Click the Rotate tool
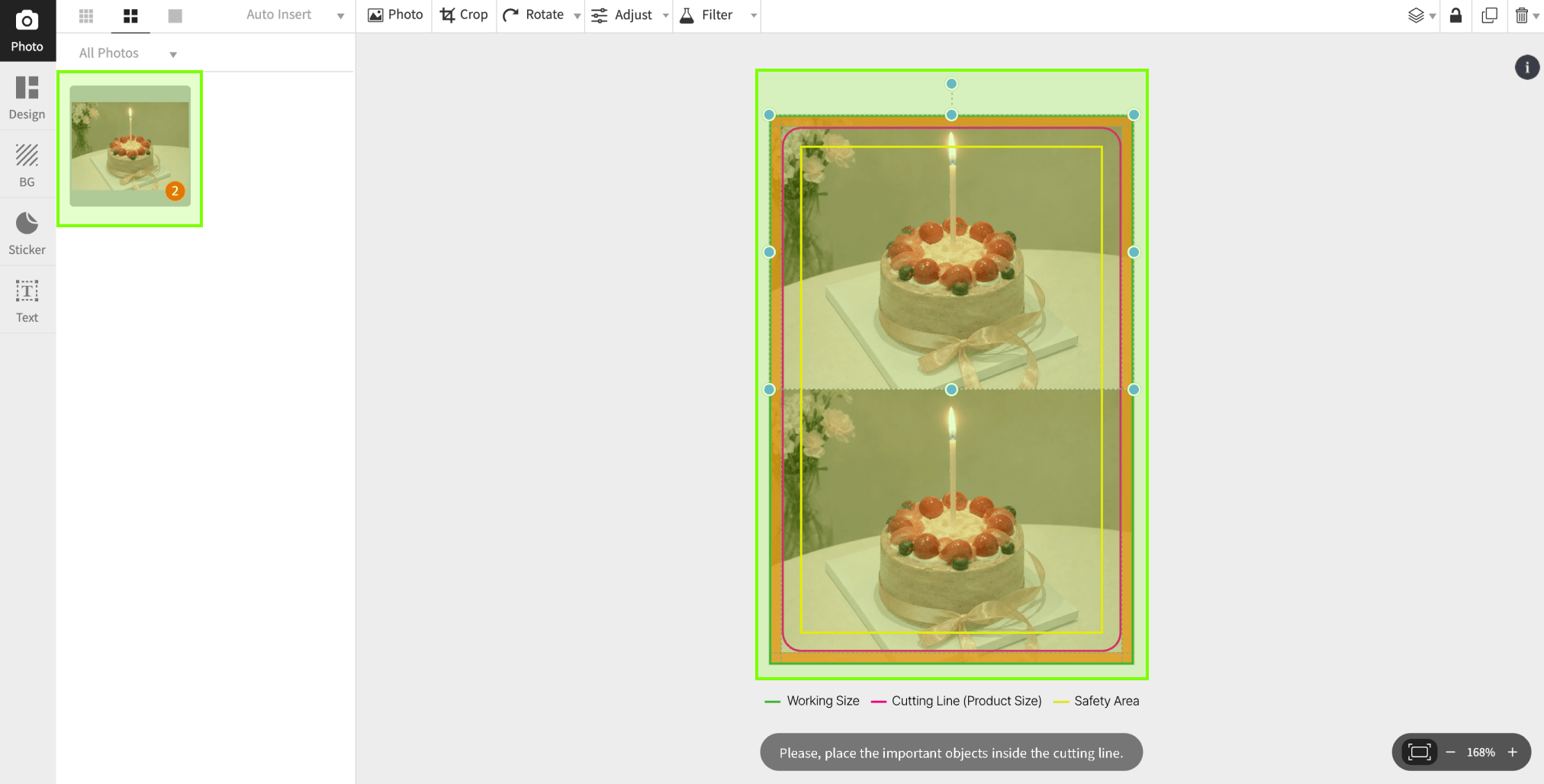 coord(534,15)
